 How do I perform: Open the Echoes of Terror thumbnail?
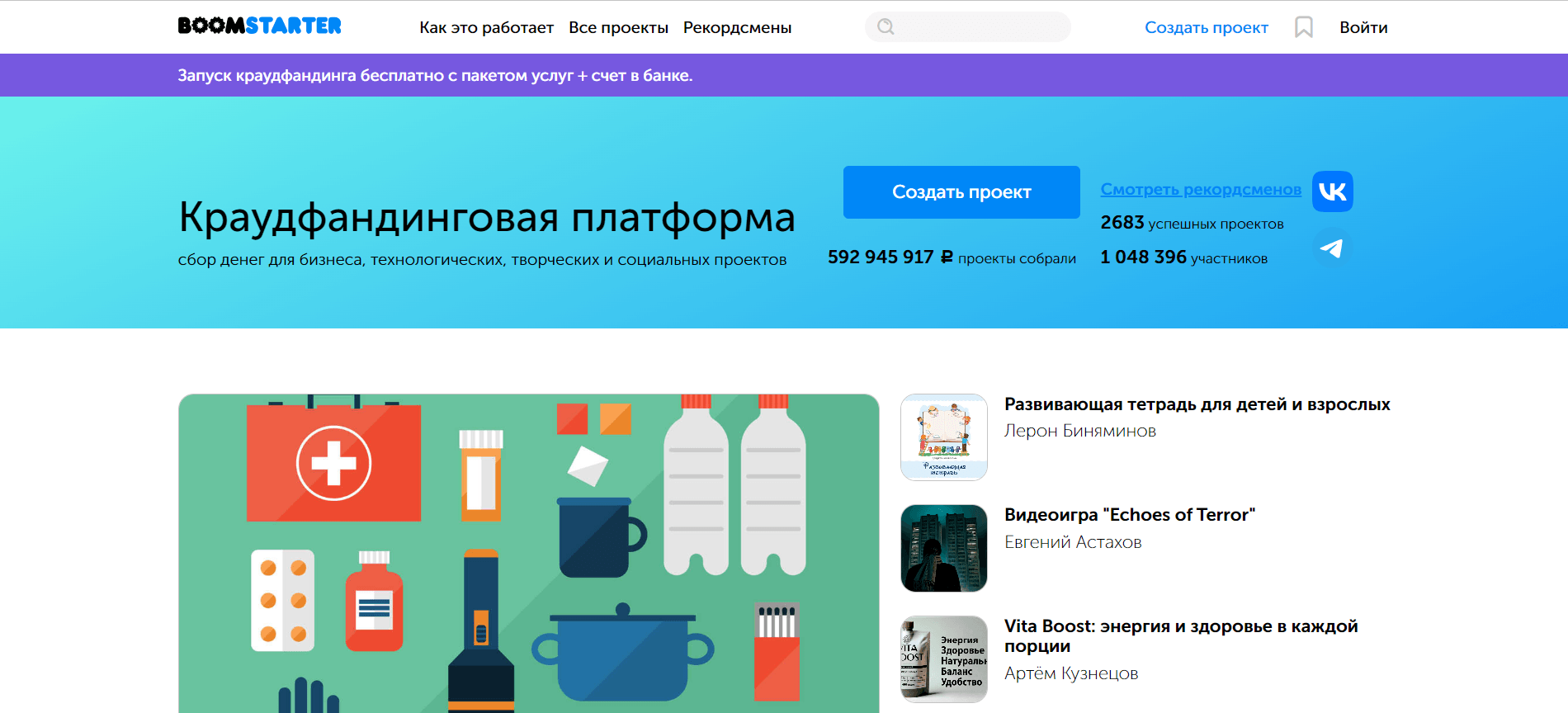[x=944, y=548]
